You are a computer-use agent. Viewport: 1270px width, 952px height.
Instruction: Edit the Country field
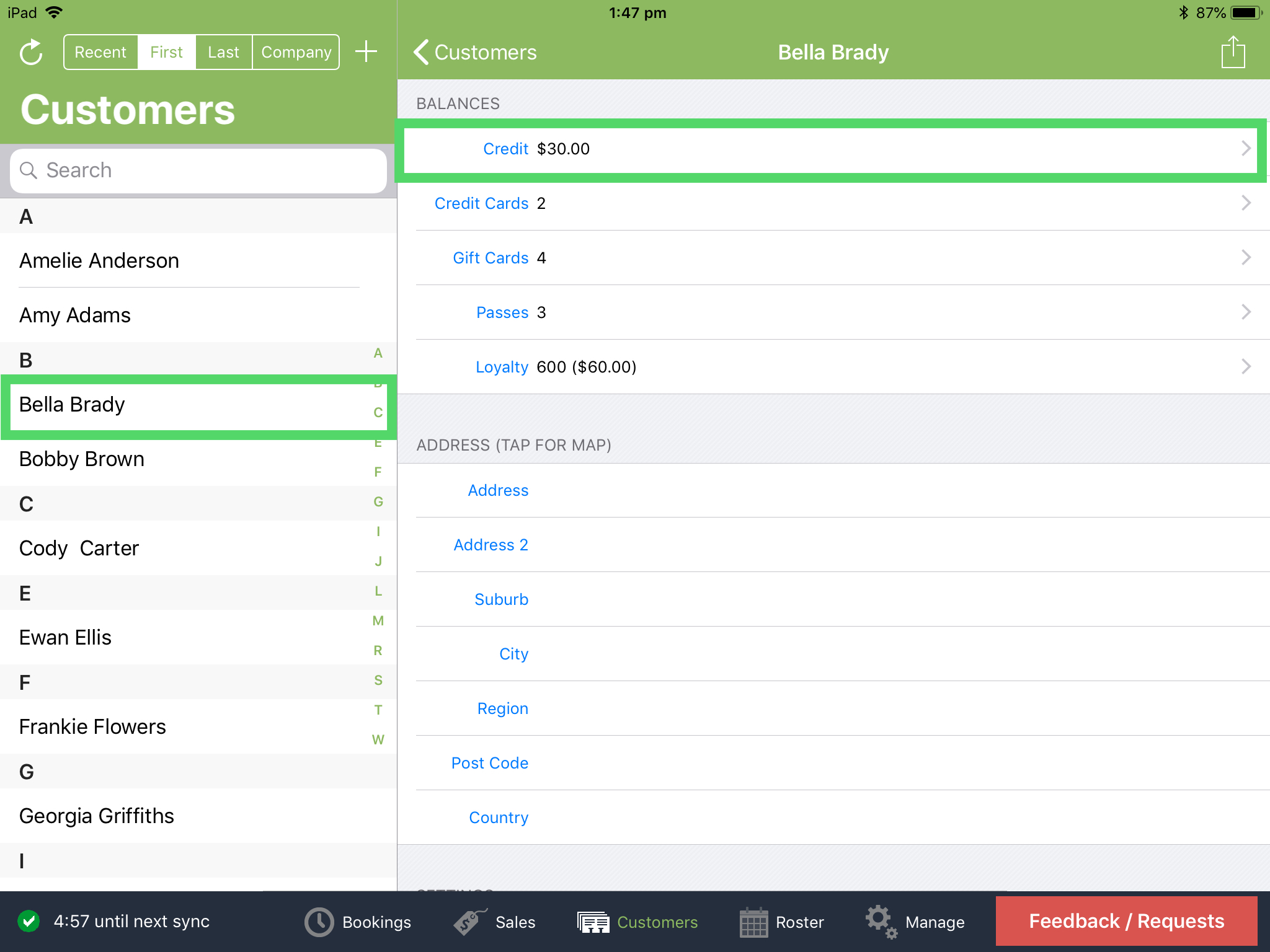833,818
